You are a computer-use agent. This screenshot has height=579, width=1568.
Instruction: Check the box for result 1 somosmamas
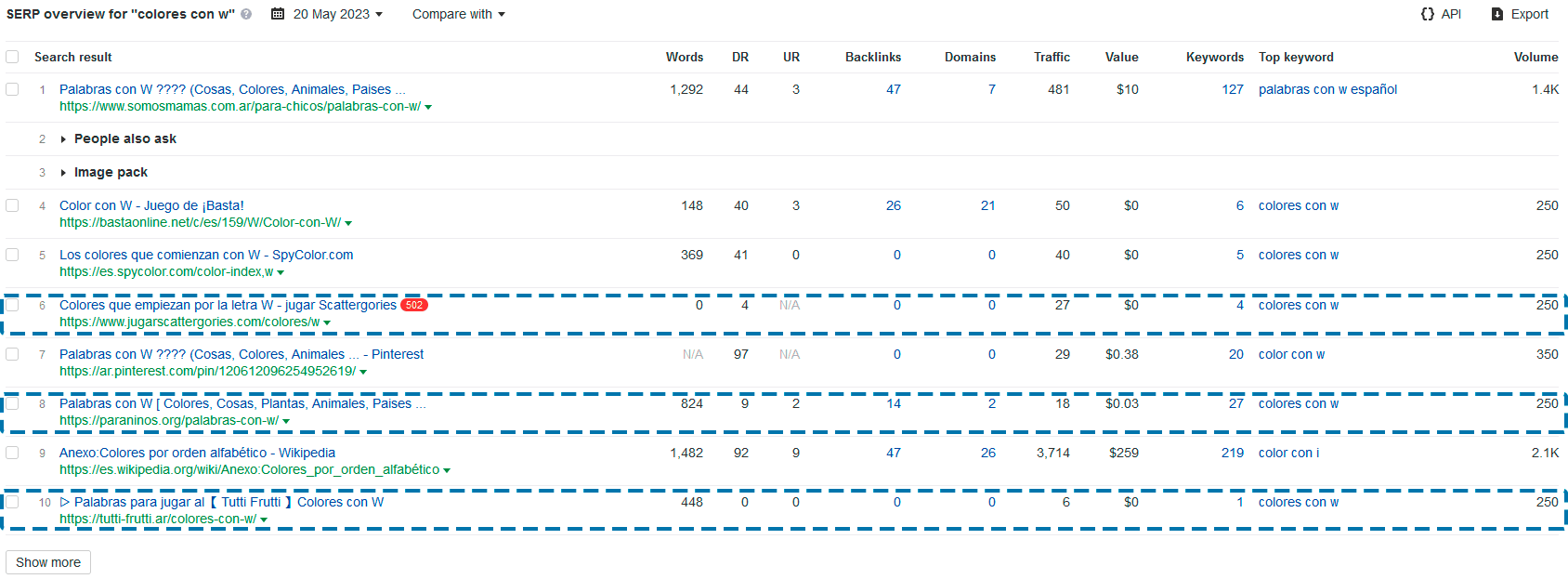[x=12, y=89]
